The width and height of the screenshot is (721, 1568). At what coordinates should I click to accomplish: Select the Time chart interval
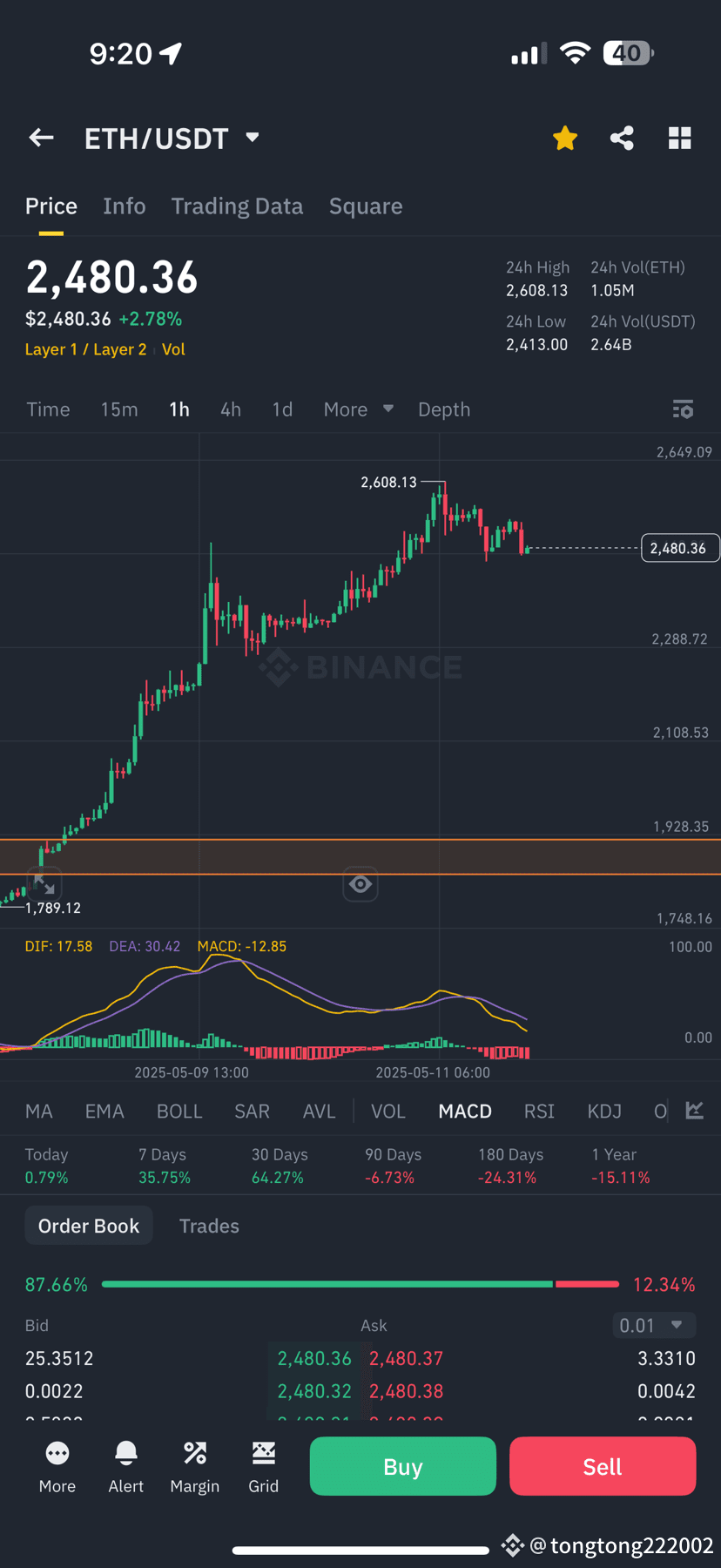pyautogui.click(x=48, y=409)
